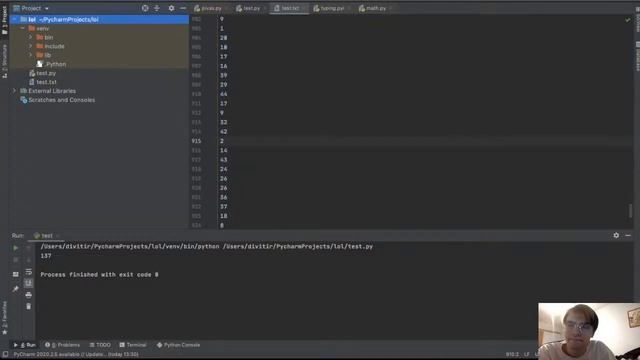640x360 pixels.
Task: Pin the Run tab
Action: pyautogui.click(x=16, y=289)
